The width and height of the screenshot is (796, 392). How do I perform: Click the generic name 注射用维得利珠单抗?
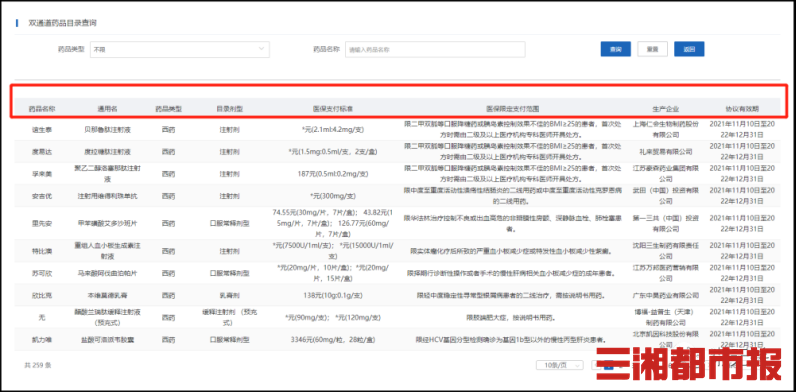coord(108,196)
